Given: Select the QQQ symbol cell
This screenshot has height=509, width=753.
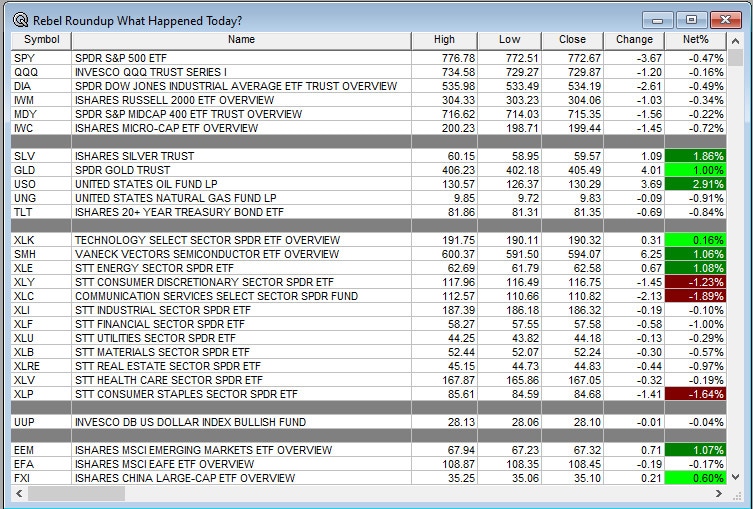Looking at the screenshot, I should pos(41,72).
